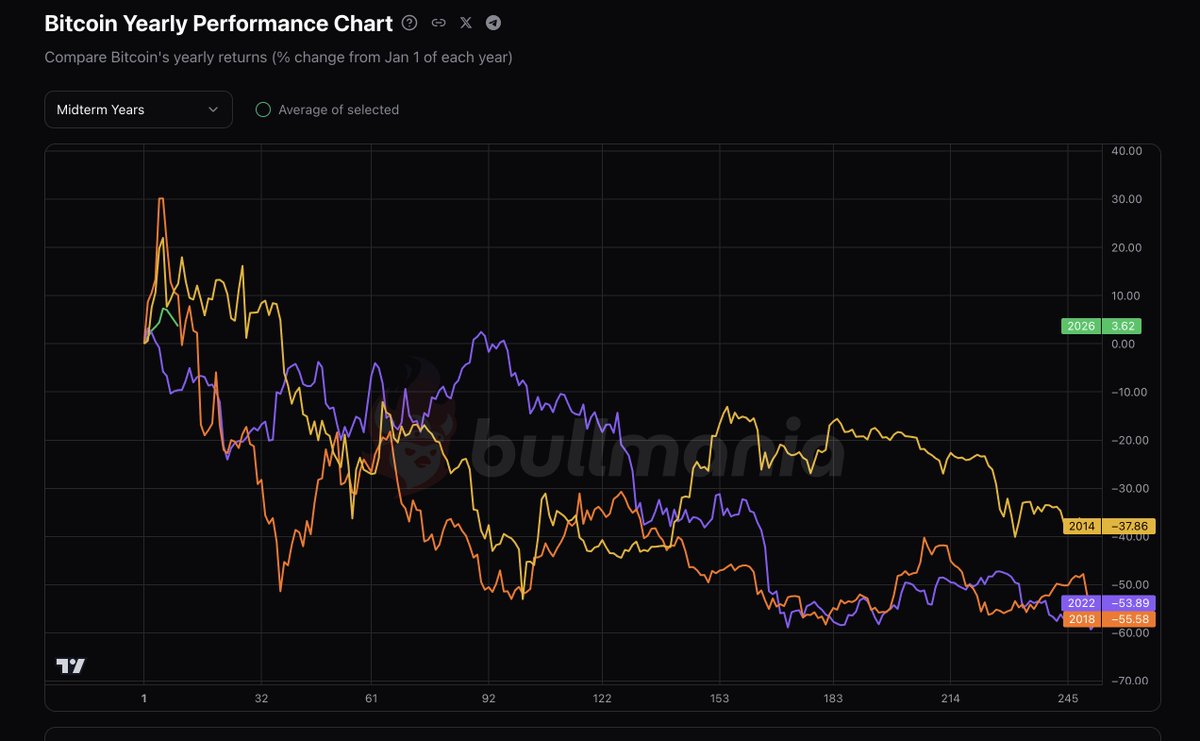Click x-axis day label 61
Viewport: 1200px width, 741px height.
coord(371,698)
